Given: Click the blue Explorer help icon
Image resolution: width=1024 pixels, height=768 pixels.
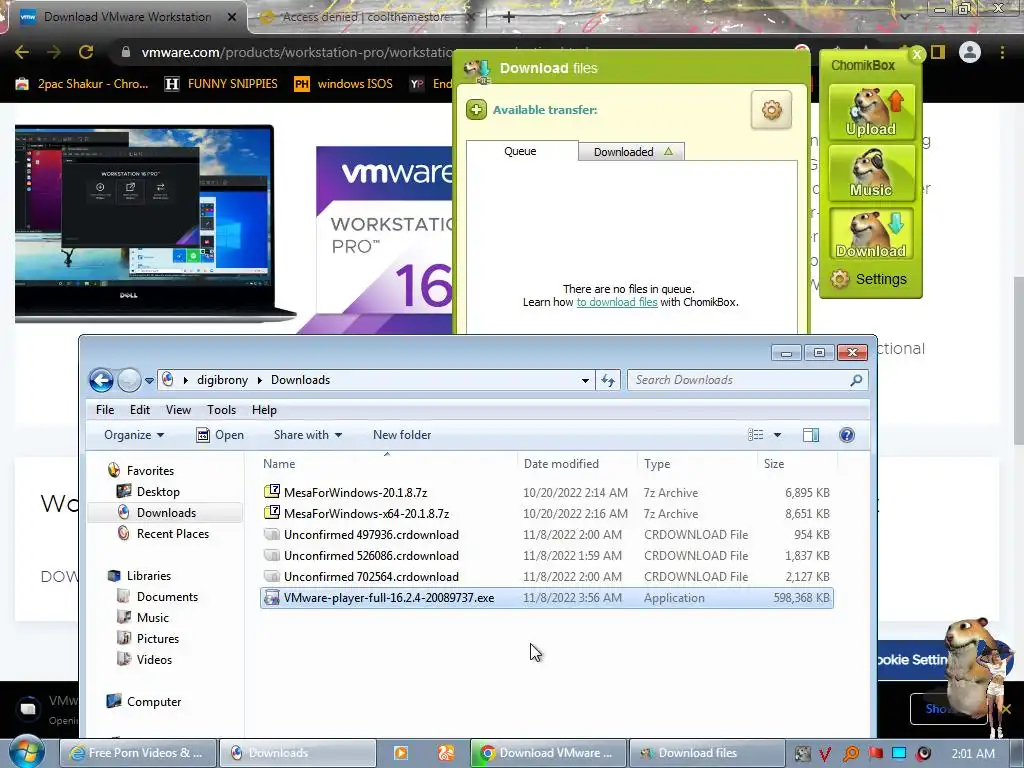Looking at the screenshot, I should click(x=847, y=435).
